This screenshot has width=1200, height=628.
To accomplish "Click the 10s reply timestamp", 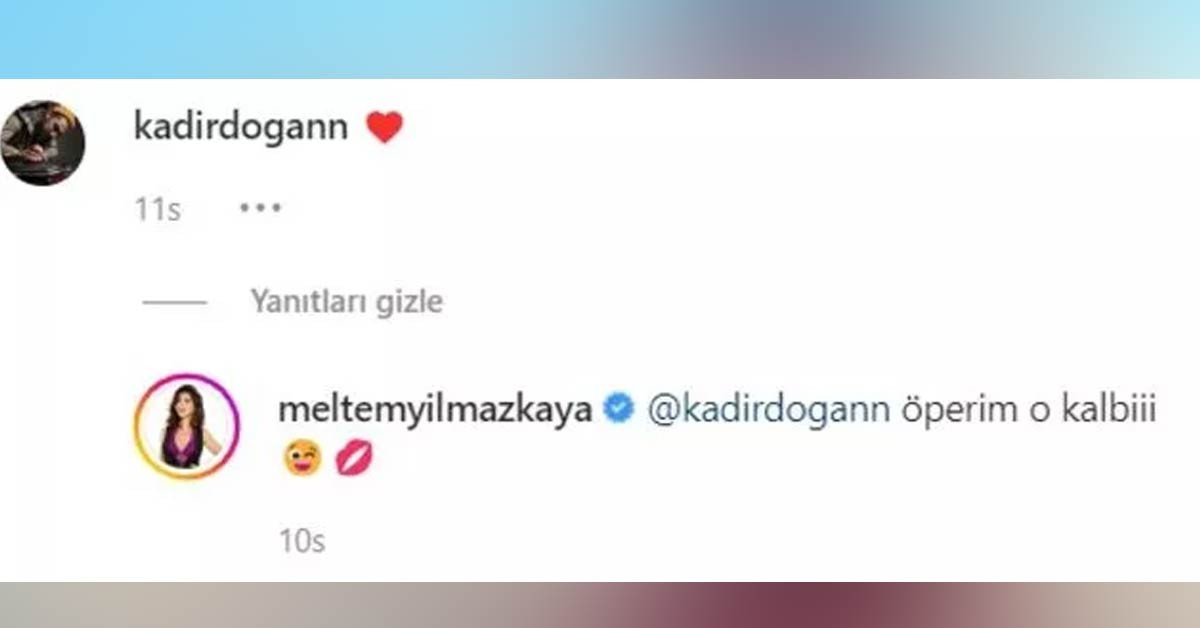I will pos(303,542).
